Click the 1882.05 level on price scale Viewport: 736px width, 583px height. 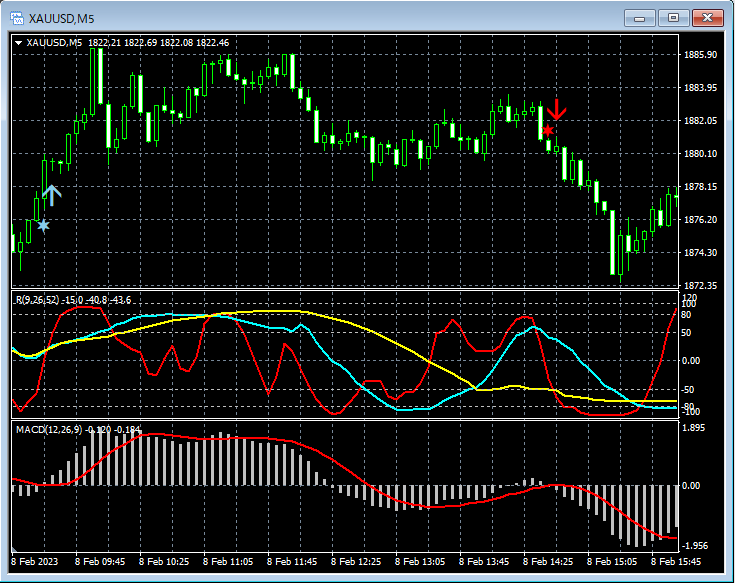click(700, 121)
